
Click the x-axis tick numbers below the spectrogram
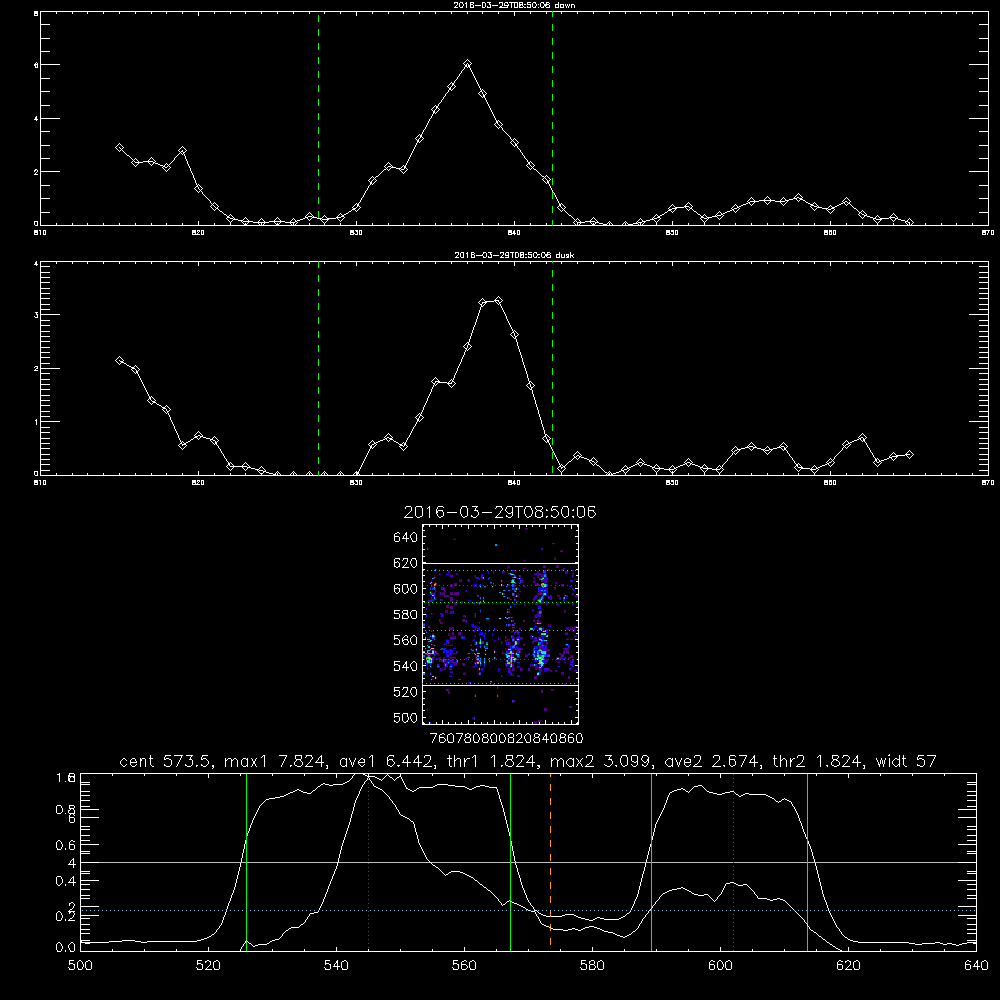[506, 739]
